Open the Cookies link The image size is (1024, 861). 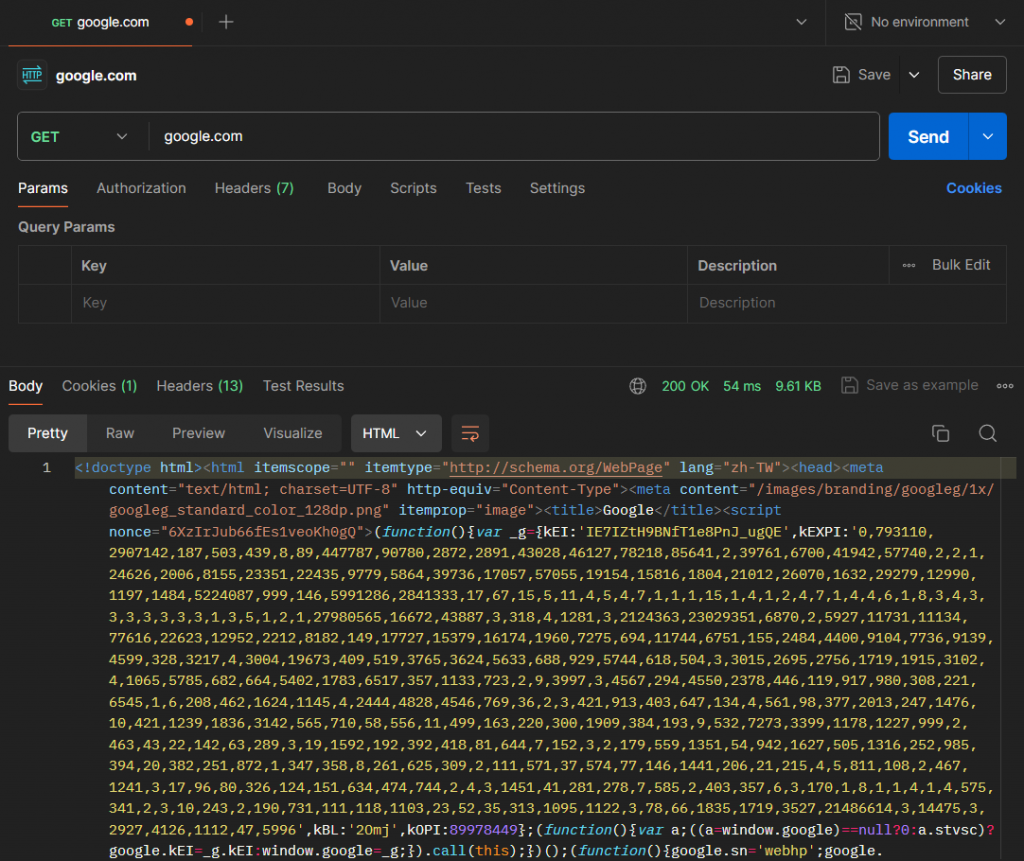pos(974,188)
